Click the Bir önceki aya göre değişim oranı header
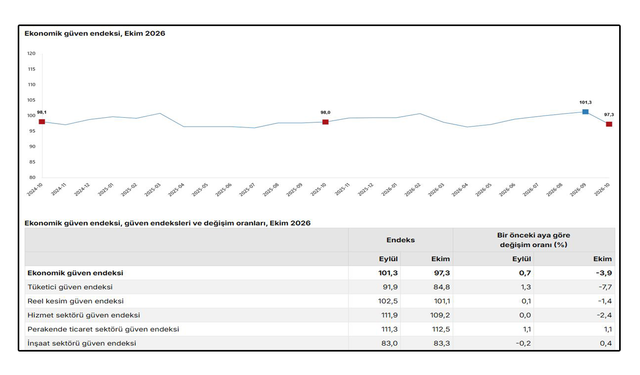This screenshot has height=375, width=640. [x=533, y=240]
